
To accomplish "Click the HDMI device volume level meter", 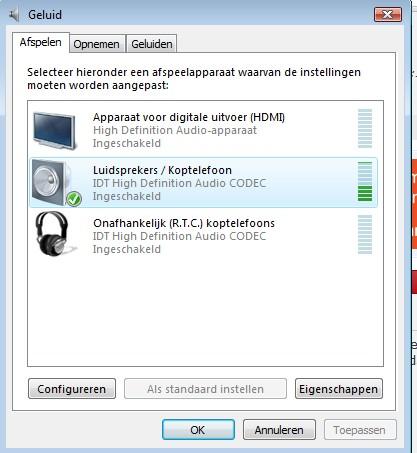I will point(365,129).
